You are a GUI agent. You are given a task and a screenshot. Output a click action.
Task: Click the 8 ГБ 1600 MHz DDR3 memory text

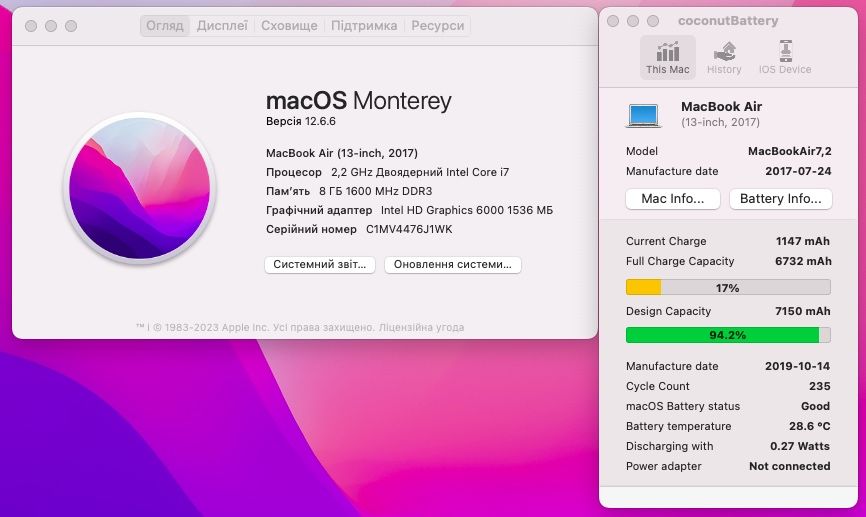point(376,191)
